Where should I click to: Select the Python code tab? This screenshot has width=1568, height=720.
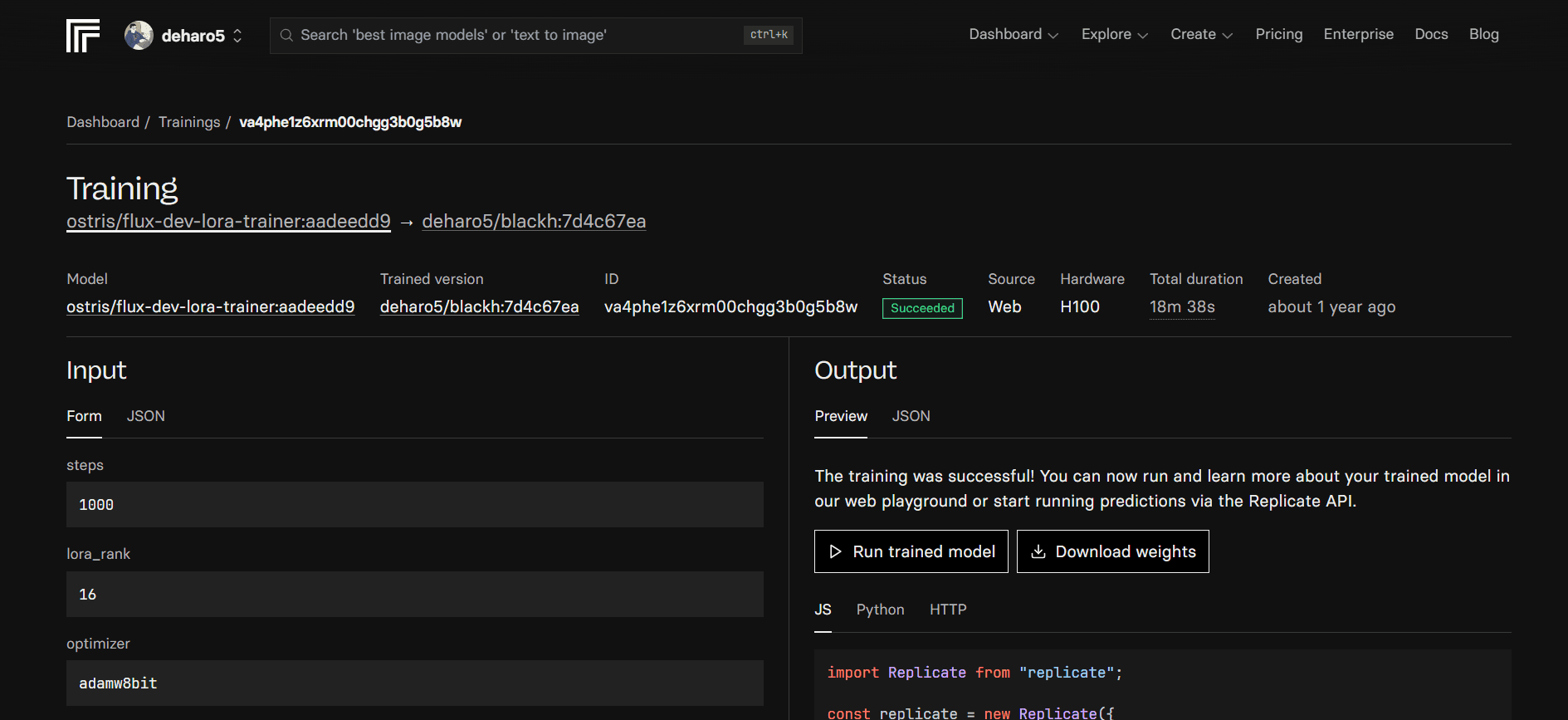point(880,610)
